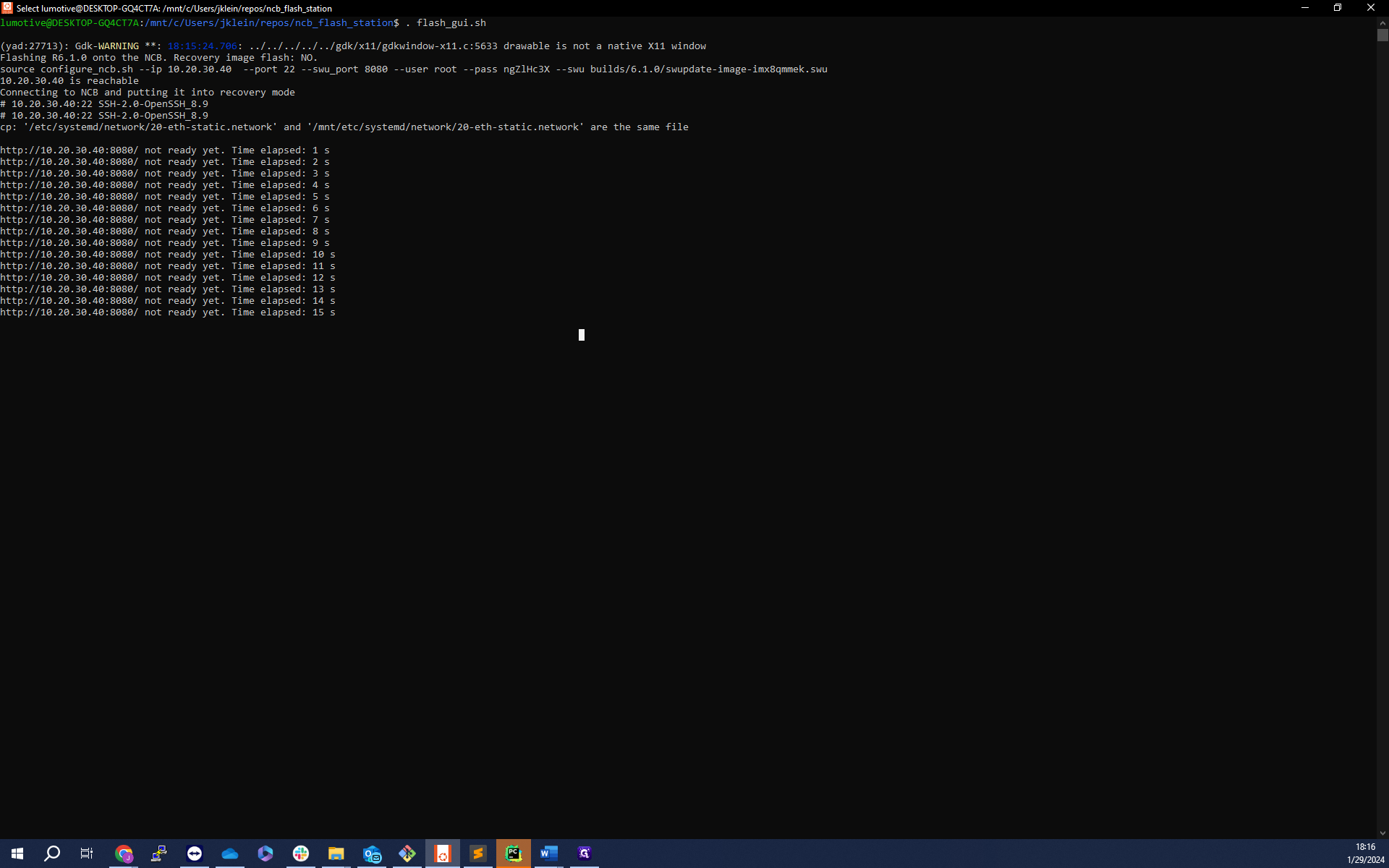The width and height of the screenshot is (1389, 868).
Task: Click the '18:15:24.706' timestamp
Action: click(x=203, y=46)
